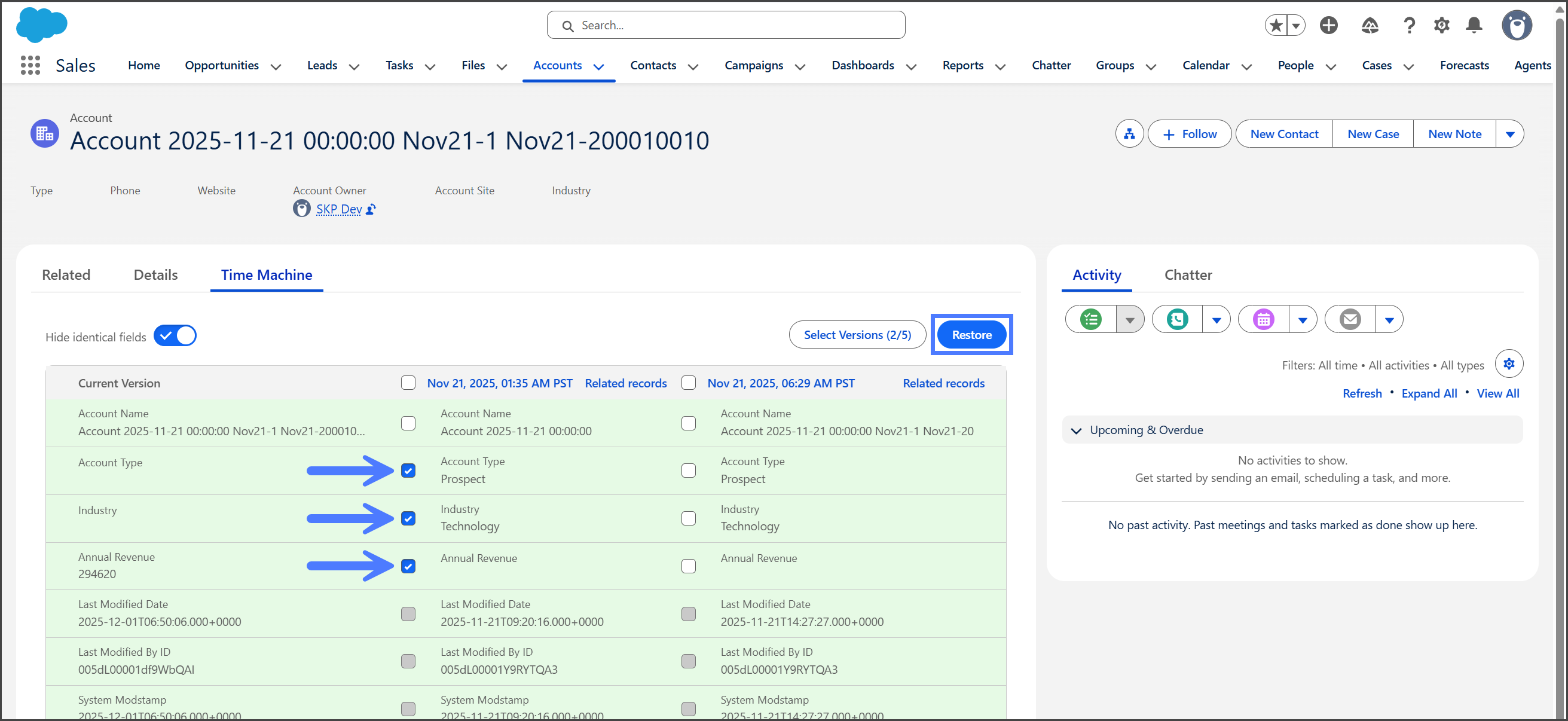
Task: Open activity timeline settings gear
Action: coord(1508,364)
